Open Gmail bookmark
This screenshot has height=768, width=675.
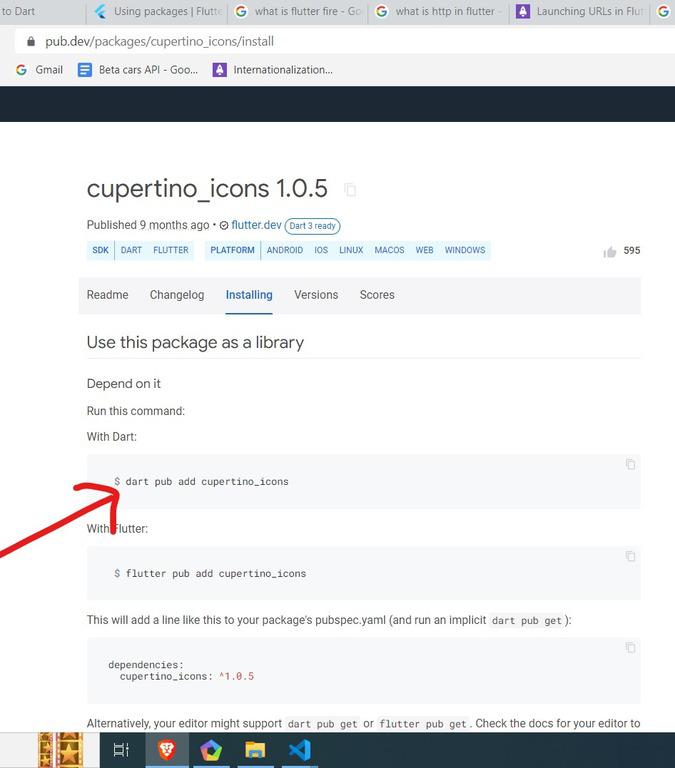(39, 70)
